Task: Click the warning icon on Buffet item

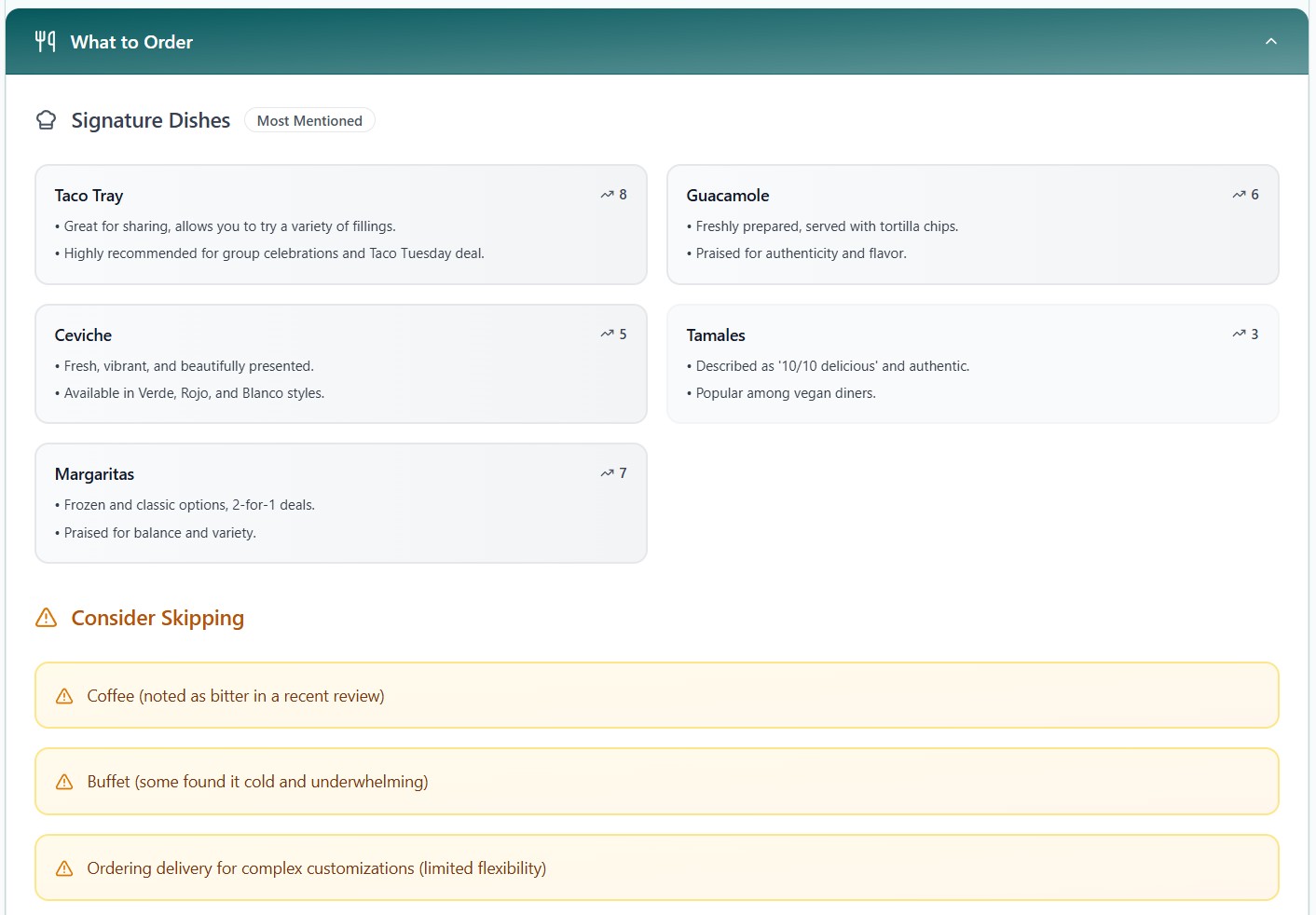Action: (x=64, y=782)
